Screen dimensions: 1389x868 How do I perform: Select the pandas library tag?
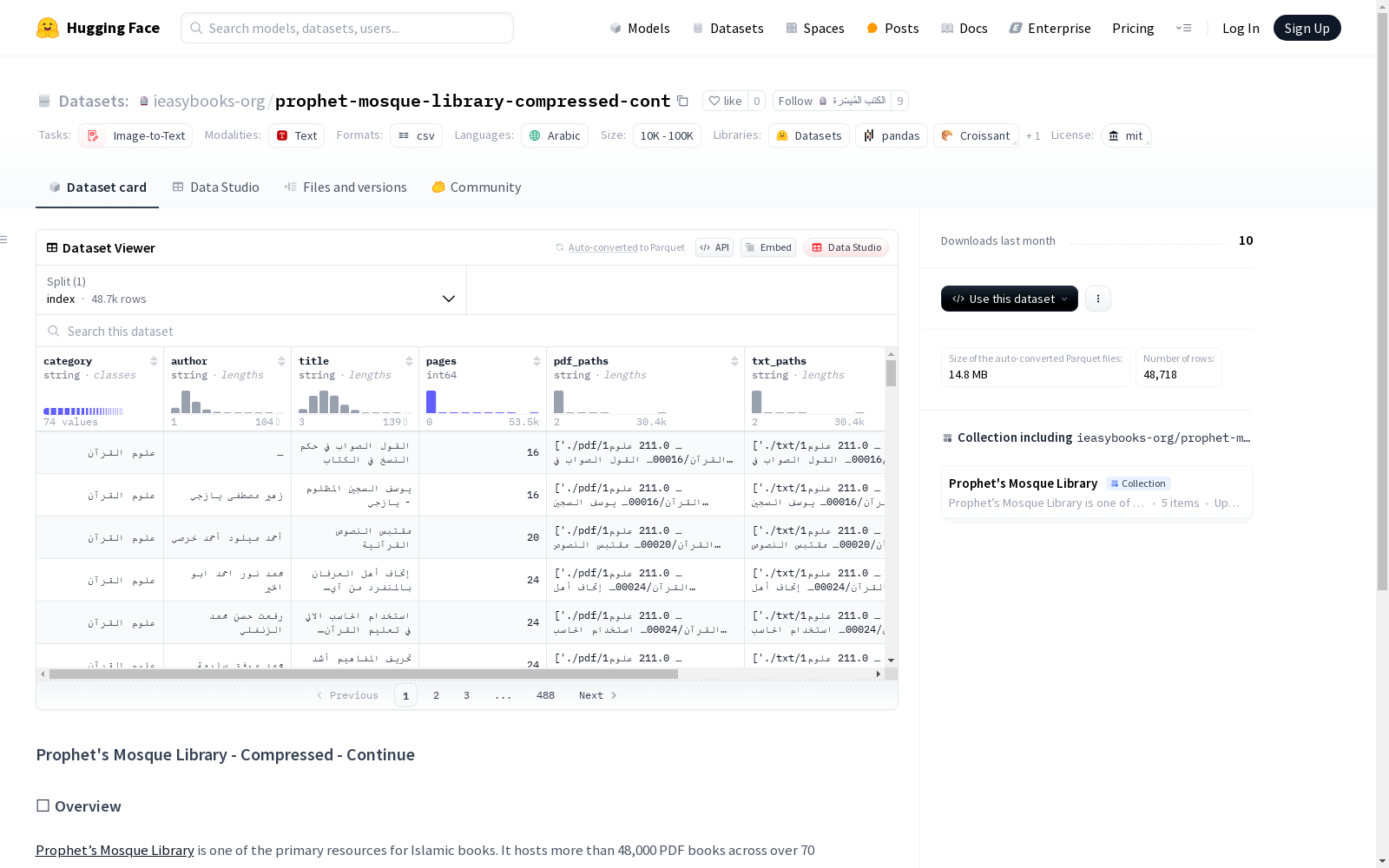pos(892,135)
